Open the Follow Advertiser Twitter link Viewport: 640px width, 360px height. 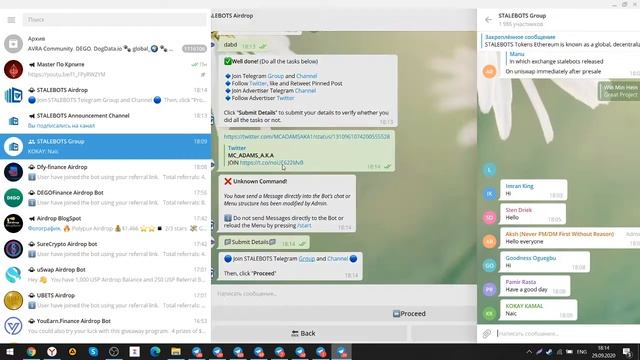[285, 98]
